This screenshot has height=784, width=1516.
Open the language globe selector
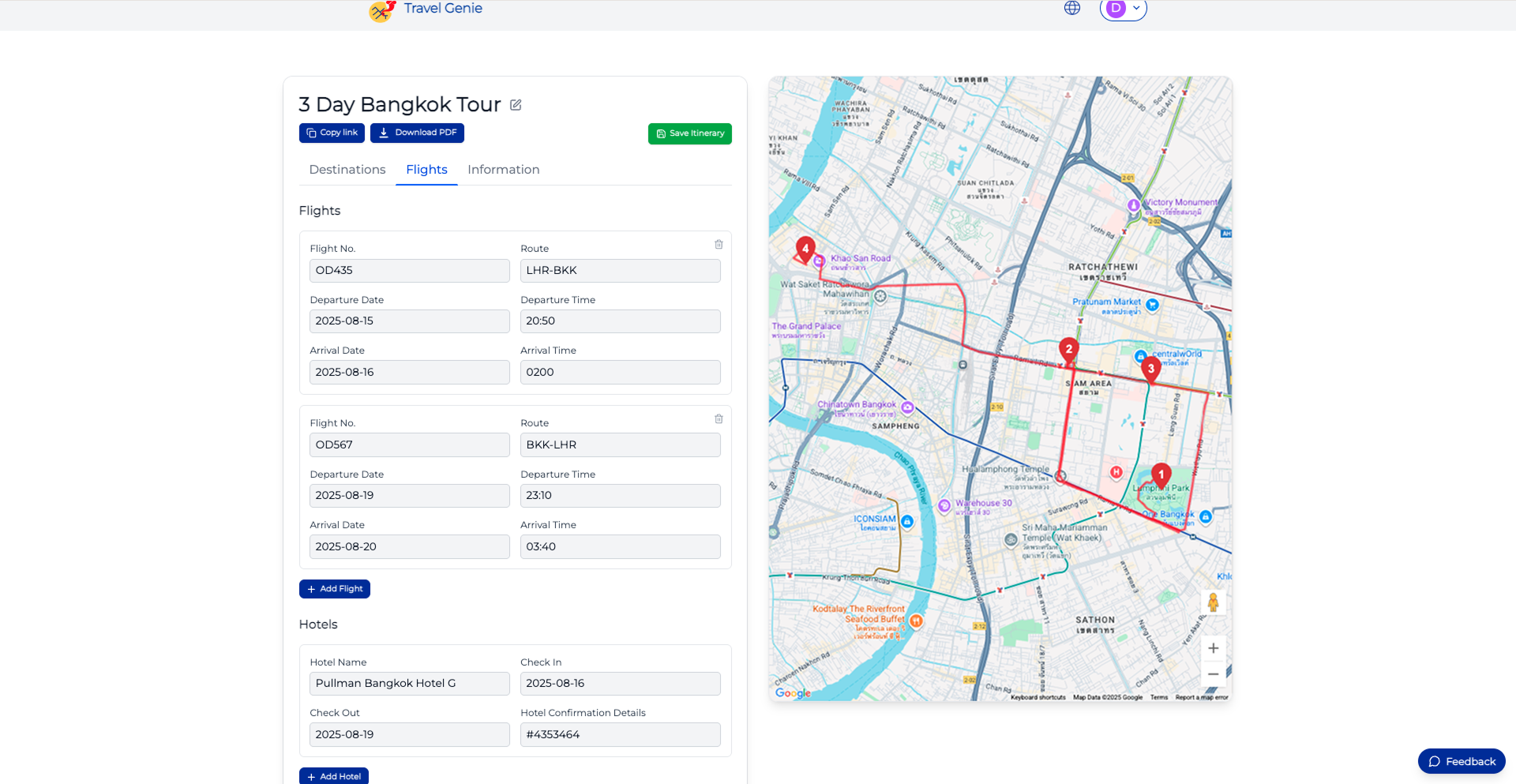click(1072, 8)
